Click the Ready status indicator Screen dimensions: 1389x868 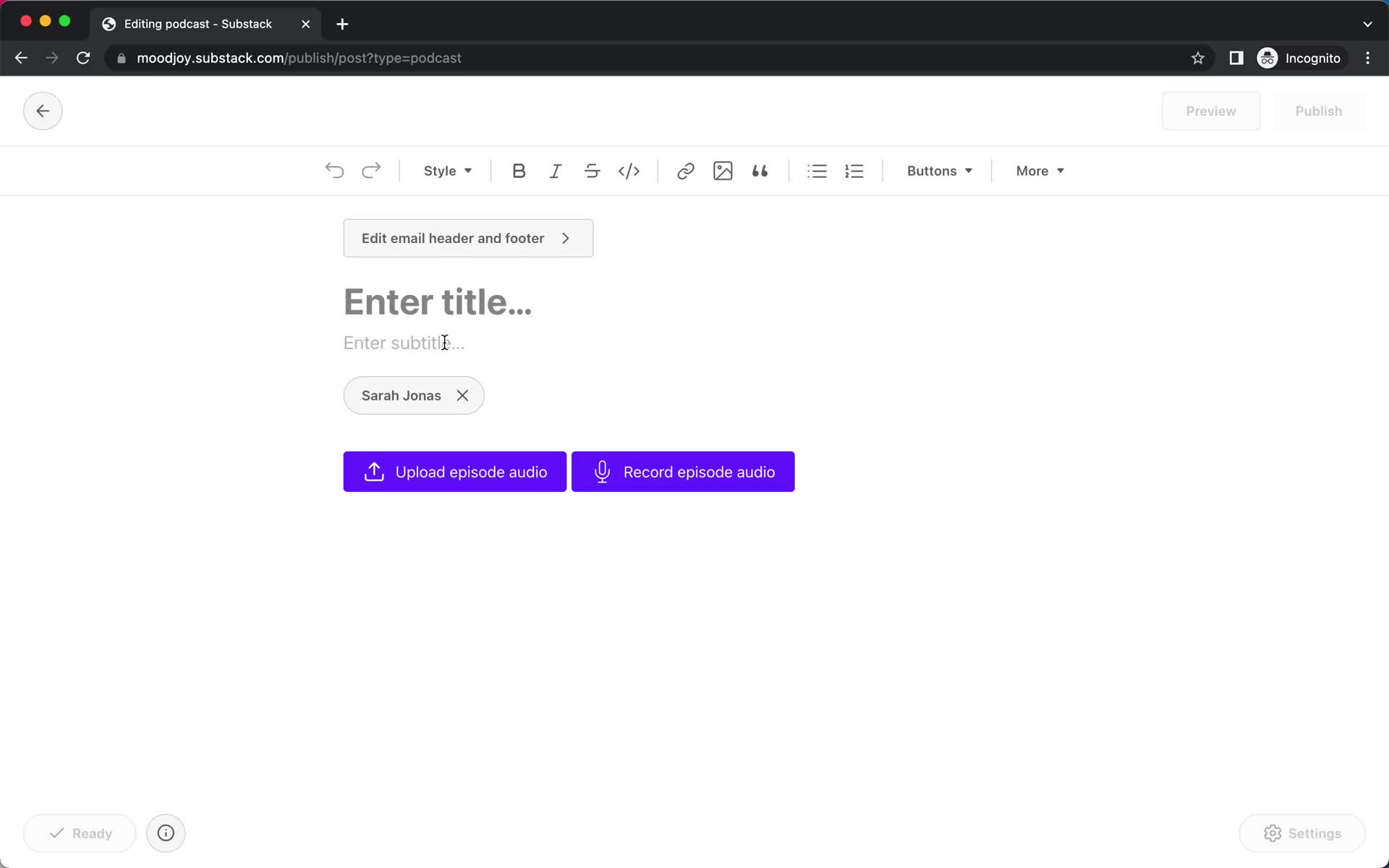tap(80, 833)
